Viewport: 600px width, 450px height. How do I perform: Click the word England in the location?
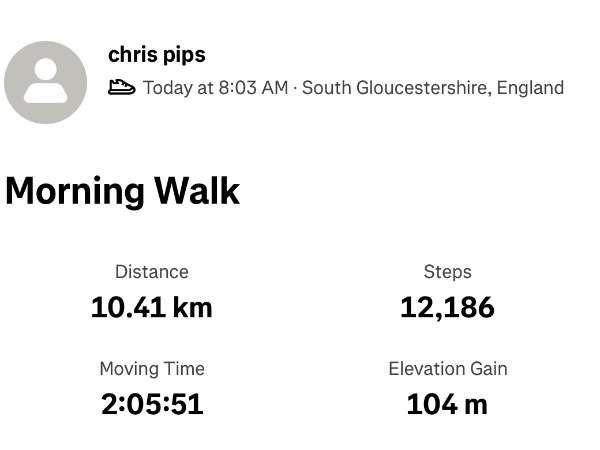[x=530, y=88]
